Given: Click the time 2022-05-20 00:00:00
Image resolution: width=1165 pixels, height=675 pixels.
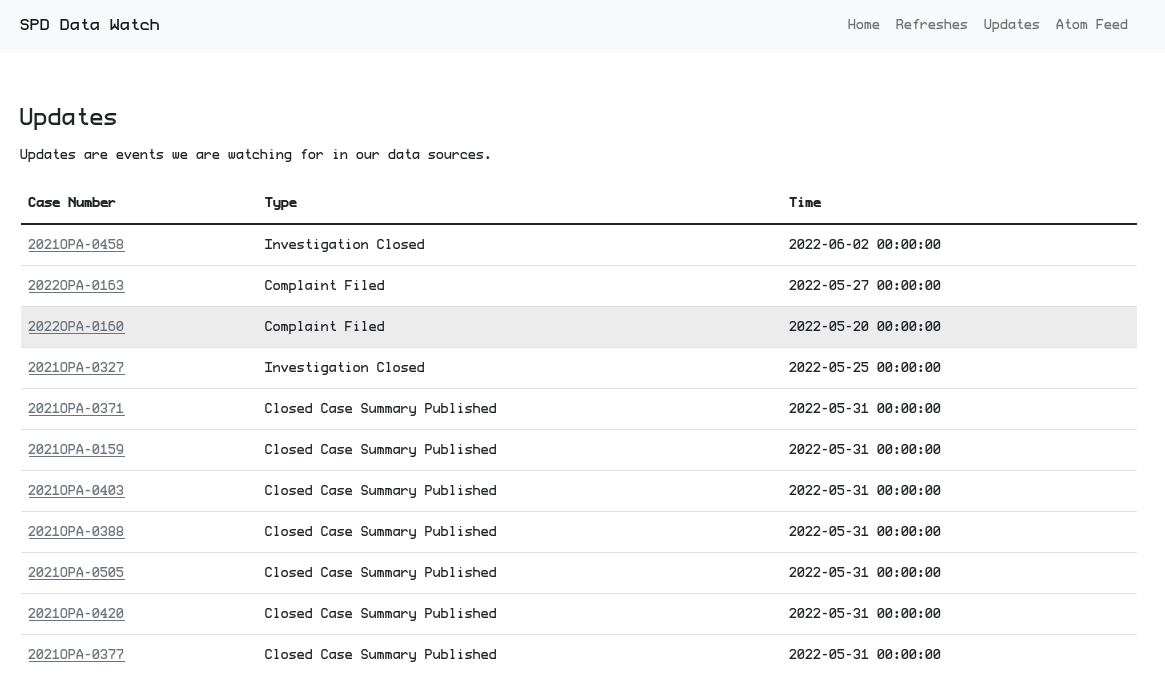Looking at the screenshot, I should point(864,326).
